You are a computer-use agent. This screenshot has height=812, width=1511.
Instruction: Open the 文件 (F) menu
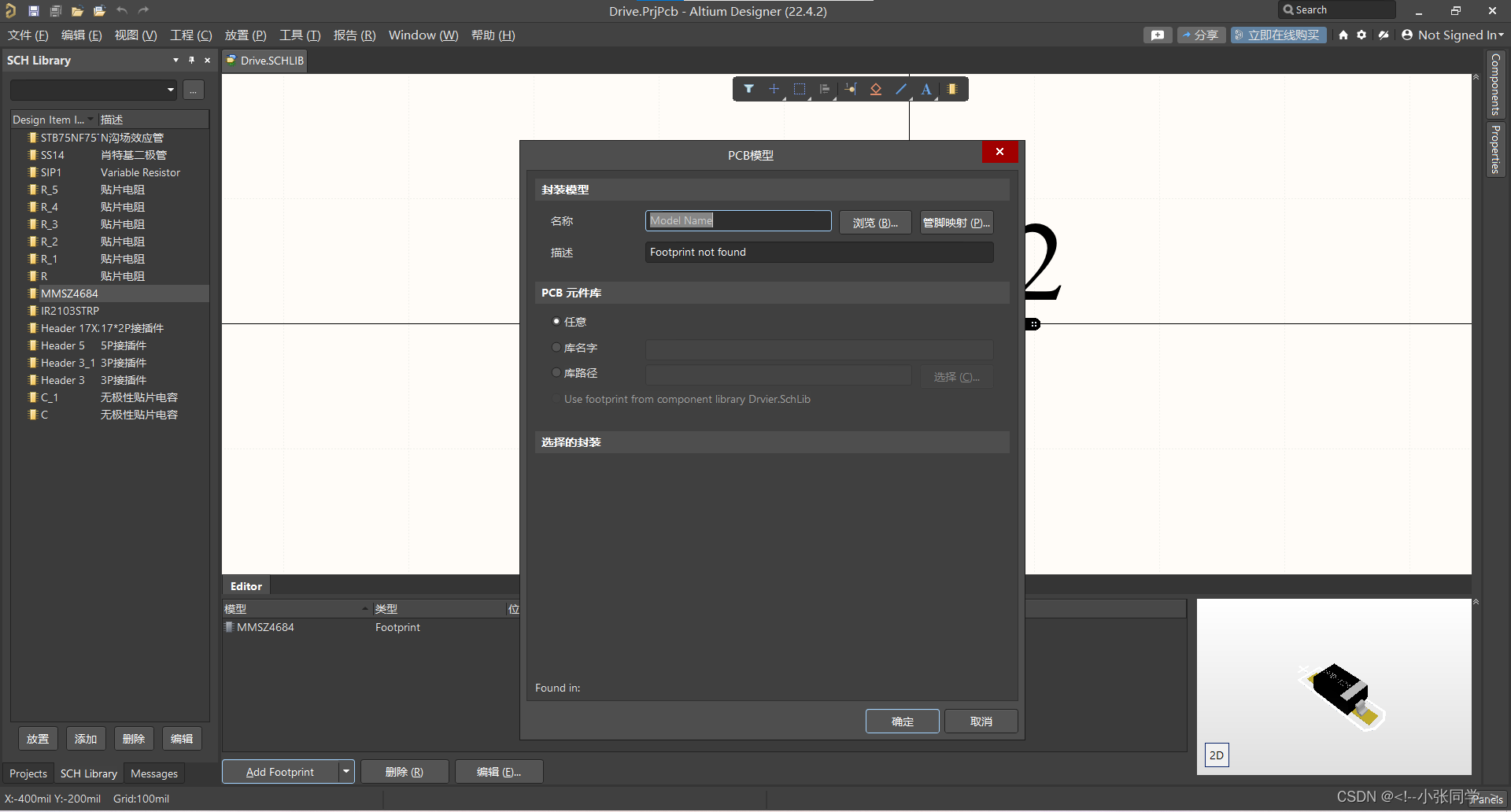point(28,35)
